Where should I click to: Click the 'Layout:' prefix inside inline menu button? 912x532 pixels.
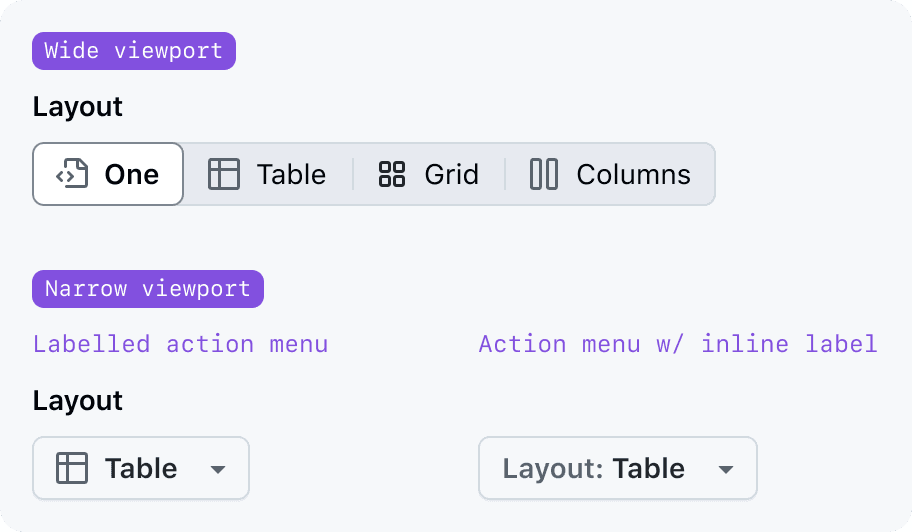point(554,468)
